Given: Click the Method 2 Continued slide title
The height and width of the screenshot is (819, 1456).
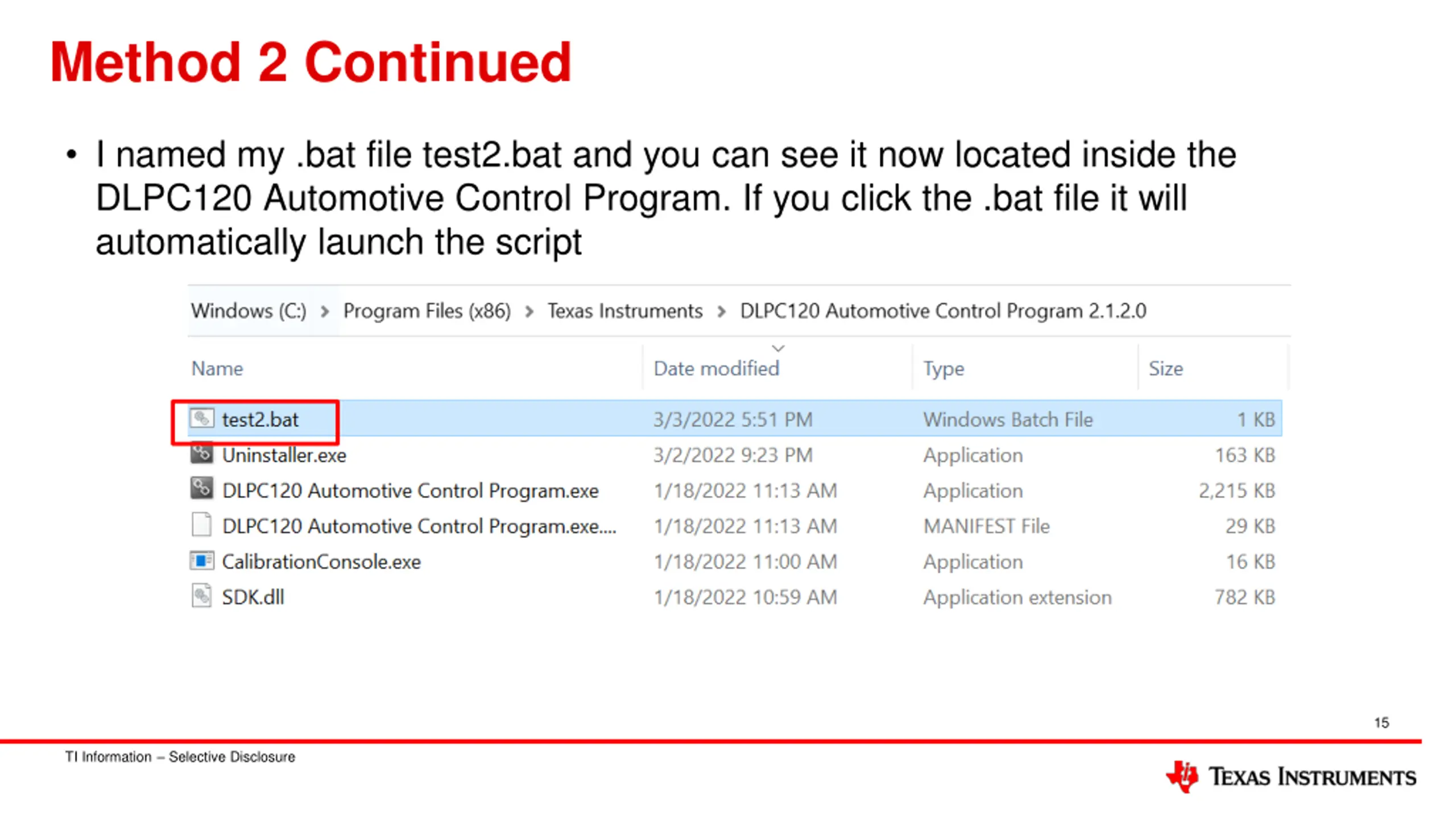Looking at the screenshot, I should [x=310, y=62].
